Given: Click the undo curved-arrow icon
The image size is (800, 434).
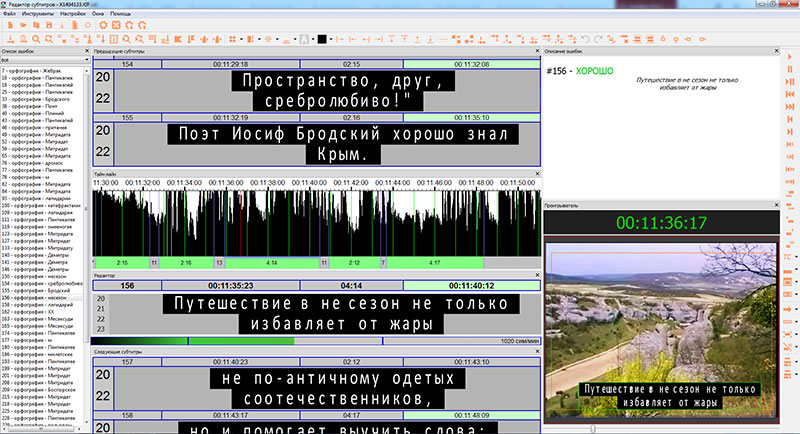Looking at the screenshot, I should click(x=585, y=39).
